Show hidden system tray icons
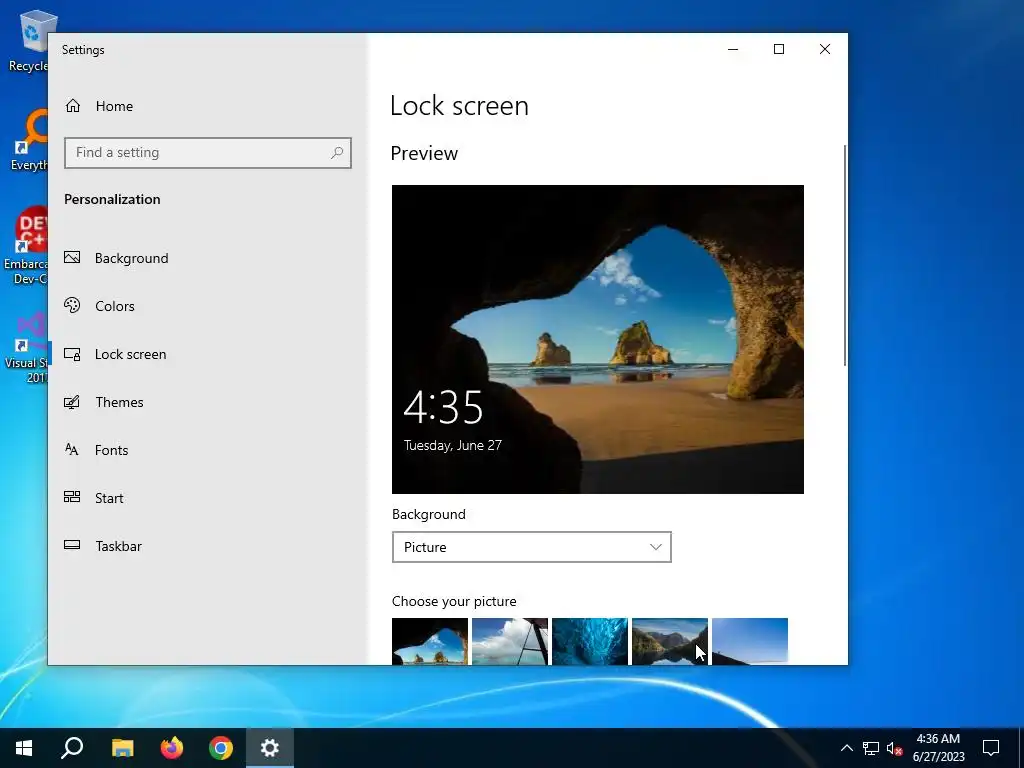 tap(846, 748)
